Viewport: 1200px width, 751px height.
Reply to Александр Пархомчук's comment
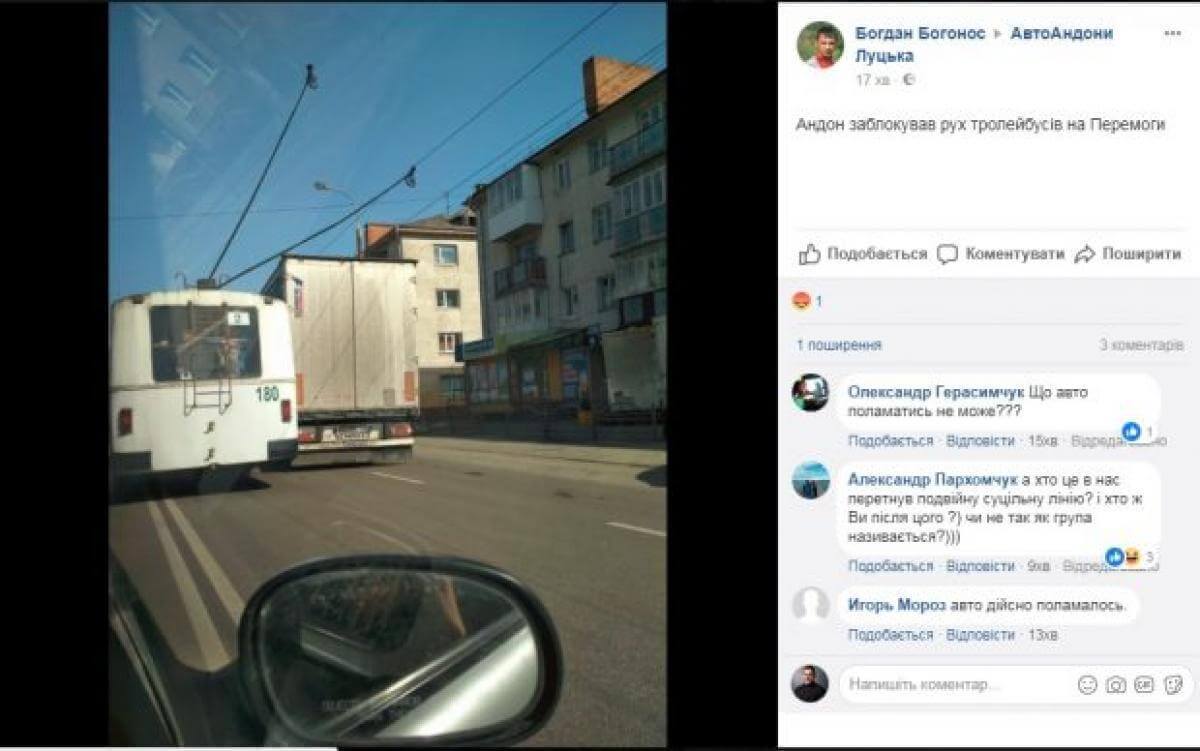pyautogui.click(x=980, y=566)
